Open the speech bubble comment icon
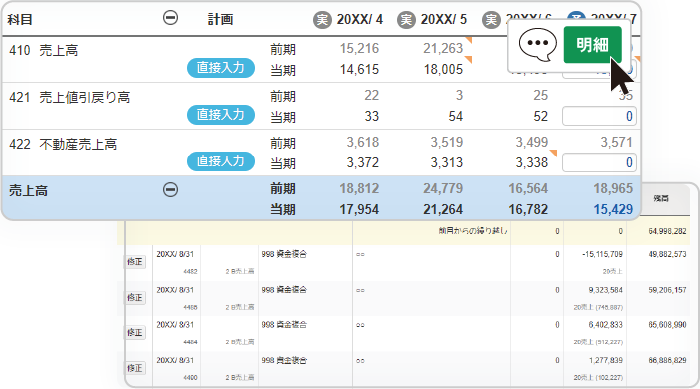The height and width of the screenshot is (389, 700). [538, 44]
